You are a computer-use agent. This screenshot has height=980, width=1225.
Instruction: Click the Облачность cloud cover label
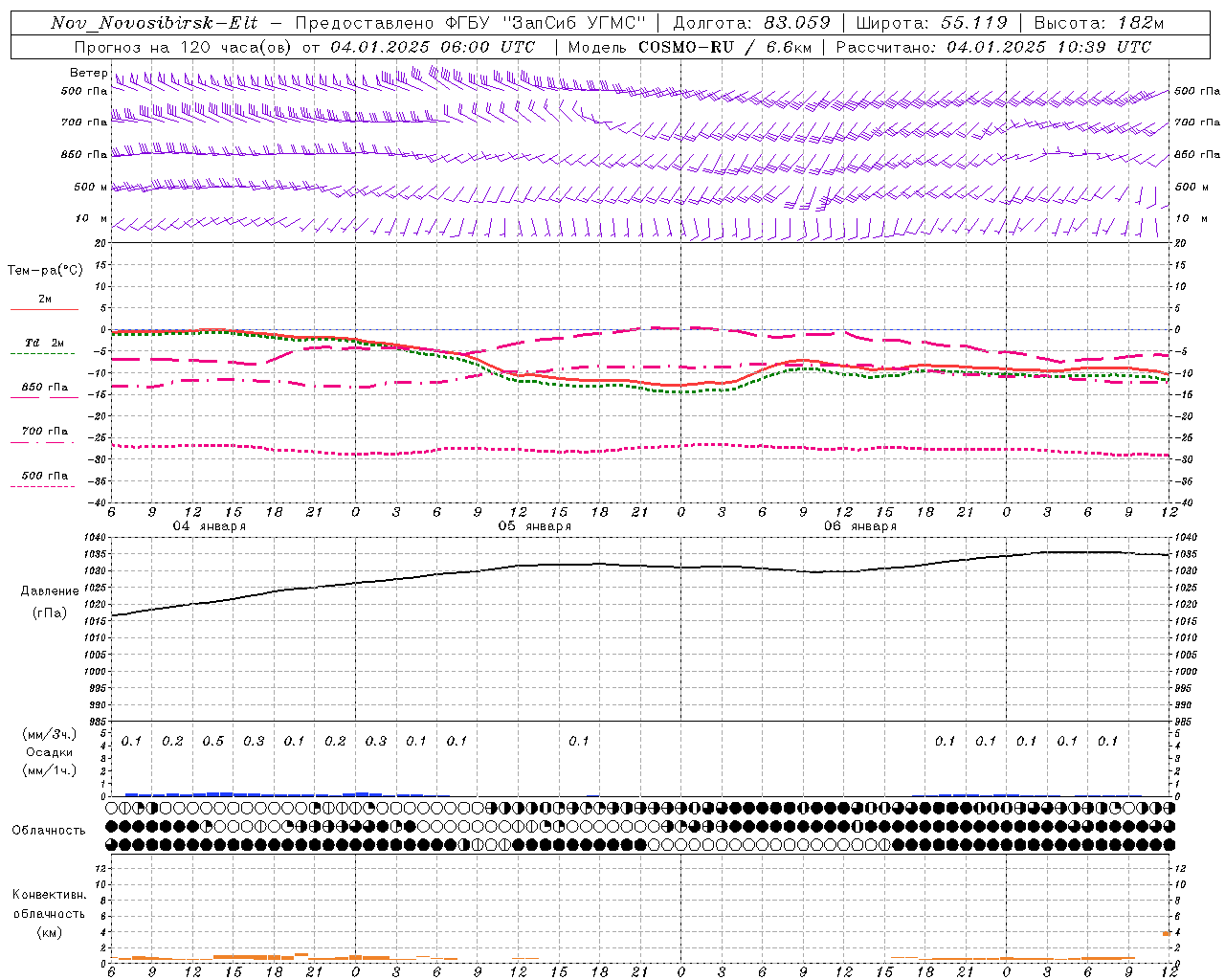[49, 831]
